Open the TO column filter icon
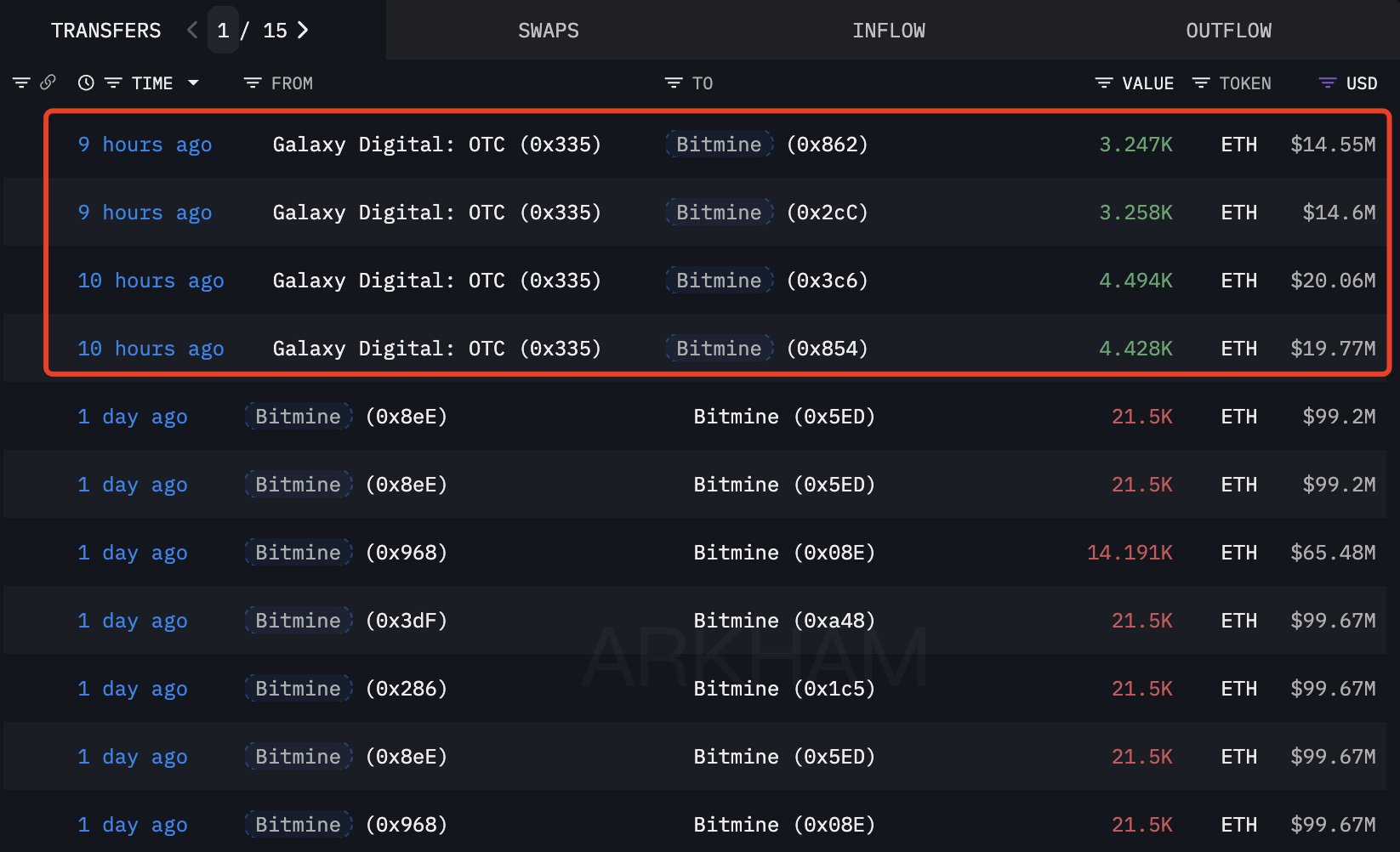Viewport: 1400px width, 852px height. (x=674, y=82)
